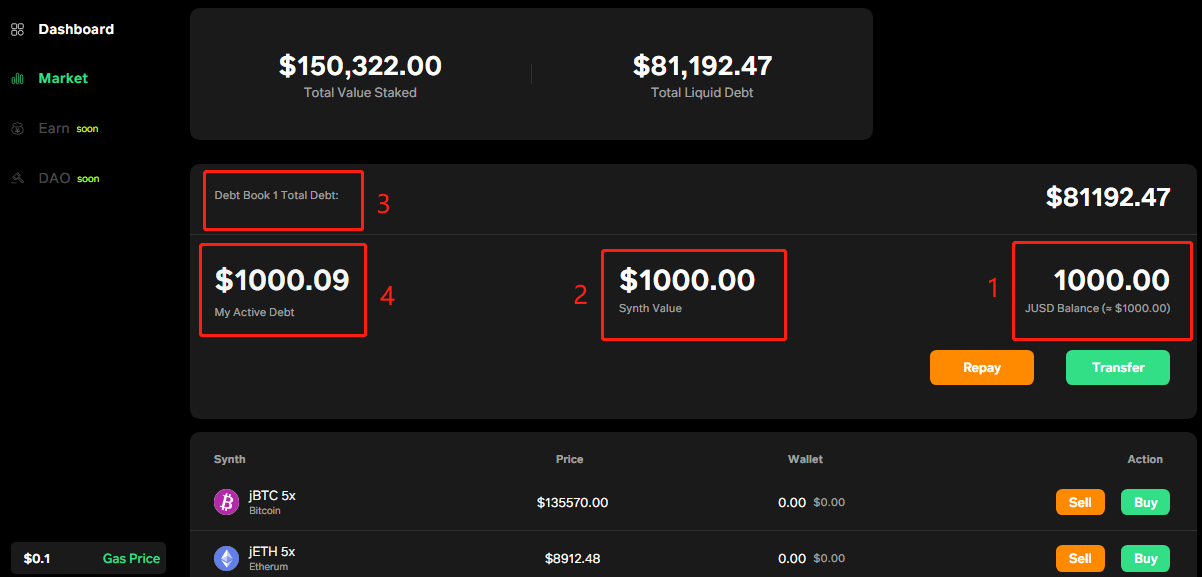Open the Market menu item
1202x577 pixels.
63,78
